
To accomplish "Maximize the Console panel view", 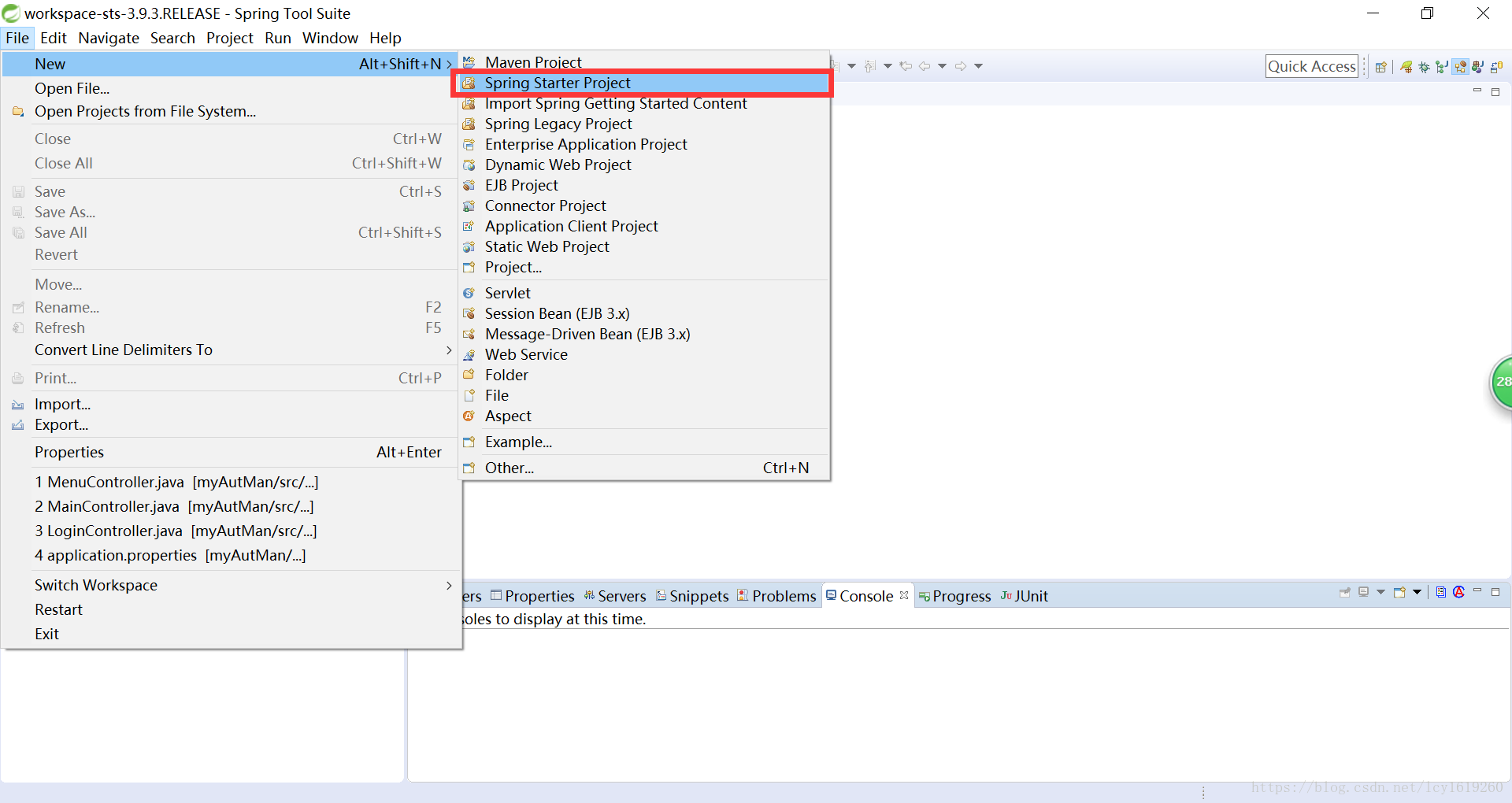I will (x=1495, y=592).
